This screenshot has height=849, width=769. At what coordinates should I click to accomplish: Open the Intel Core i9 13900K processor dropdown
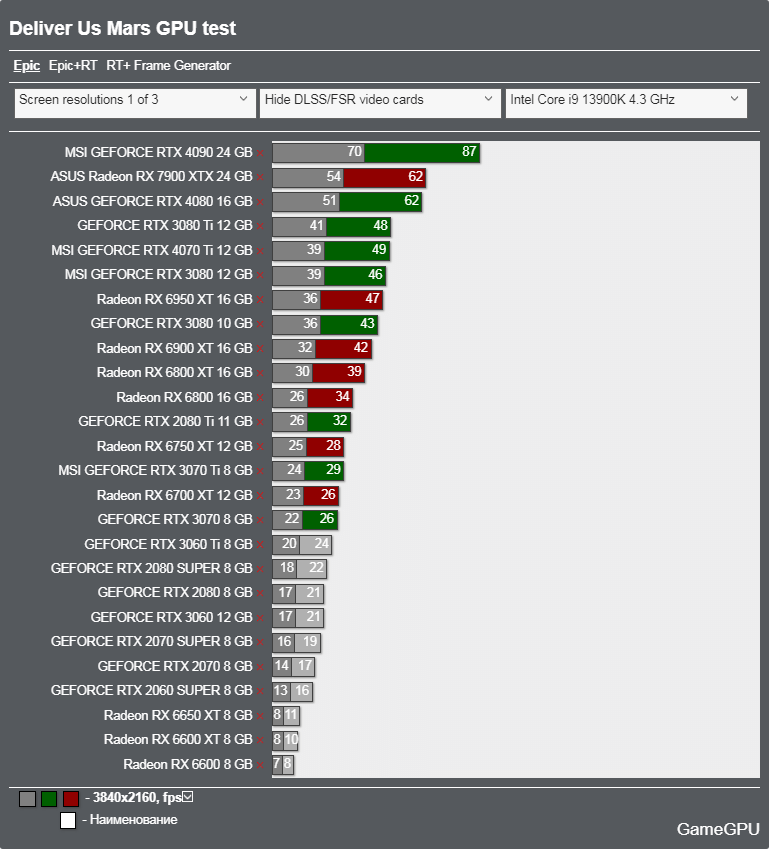click(626, 103)
